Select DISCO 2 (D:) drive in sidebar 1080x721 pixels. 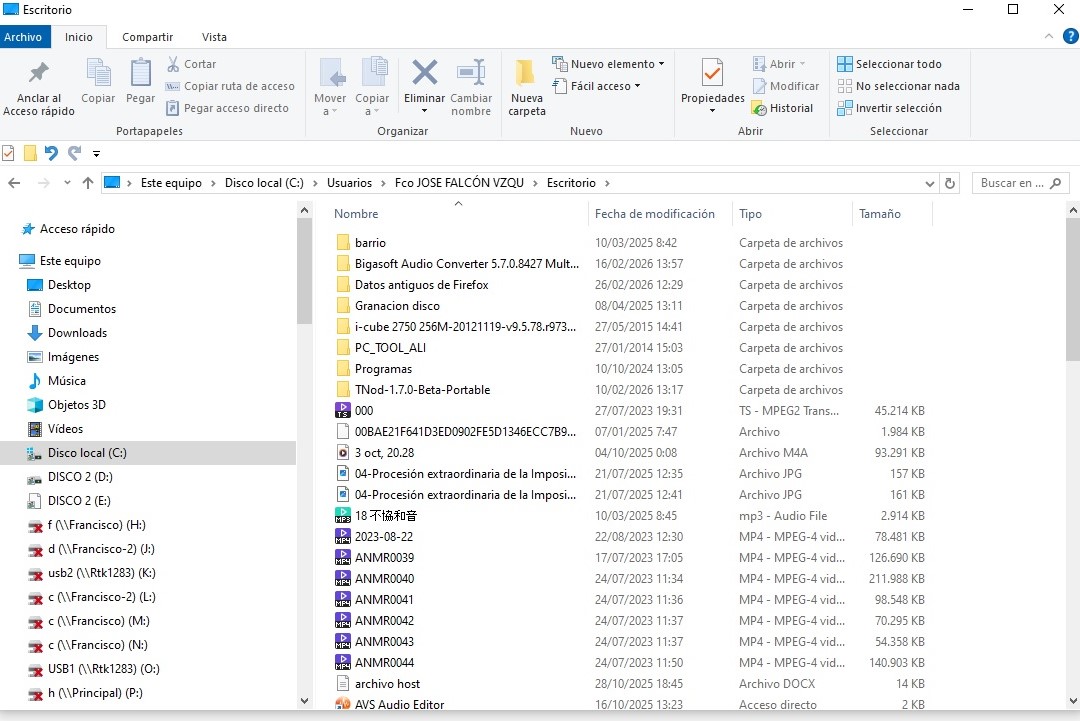coord(80,477)
